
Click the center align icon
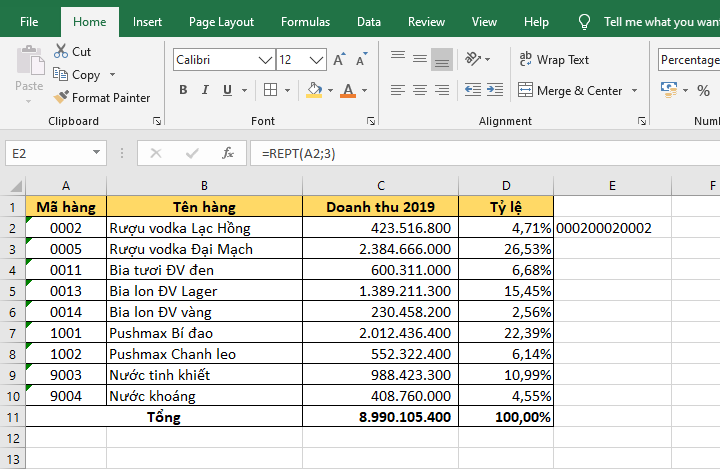(419, 91)
